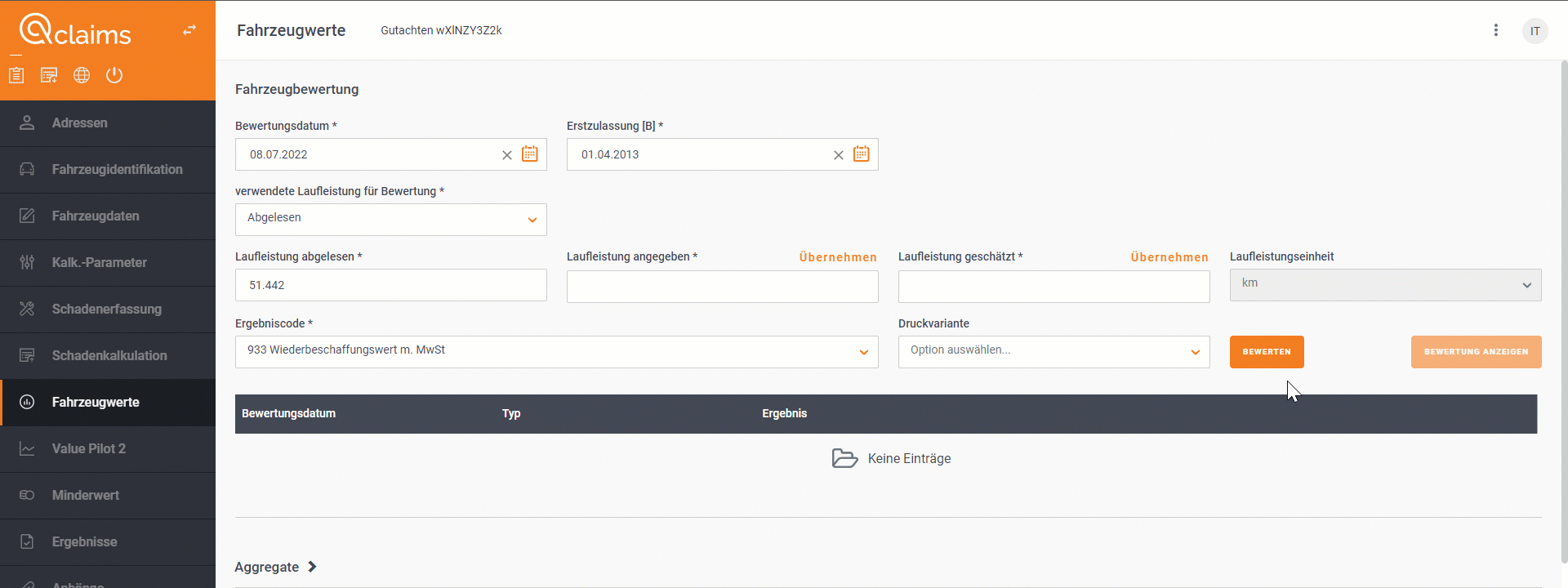Click the BEWERTEN button
Image resolution: width=1568 pixels, height=588 pixels.
(1267, 352)
